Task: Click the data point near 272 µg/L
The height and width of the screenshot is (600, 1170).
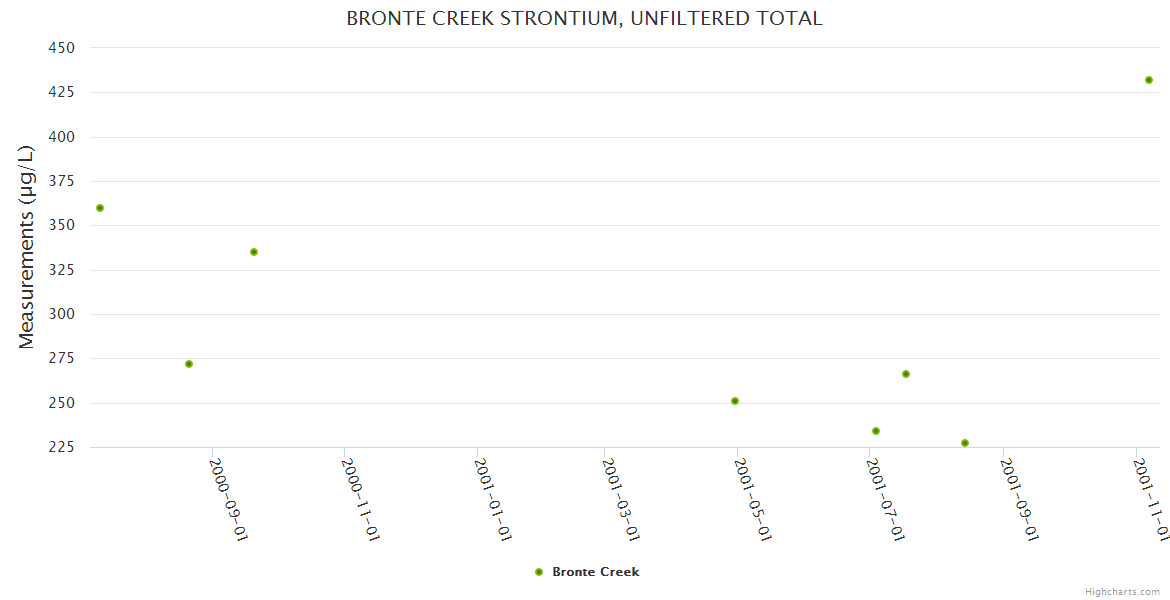Action: click(x=189, y=364)
